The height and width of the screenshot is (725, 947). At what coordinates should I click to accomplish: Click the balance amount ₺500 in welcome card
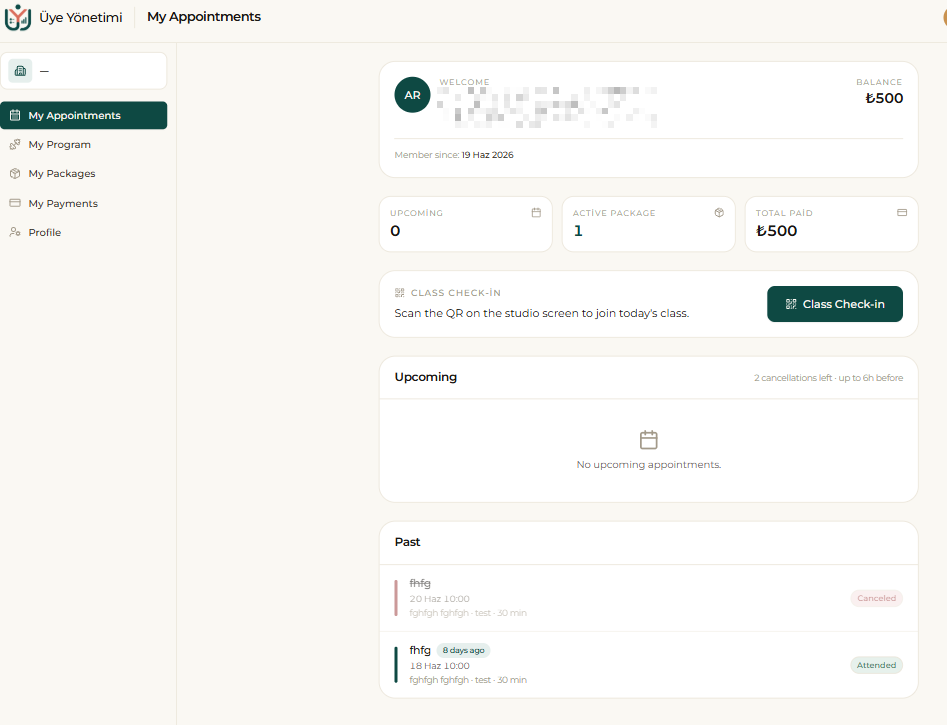coord(884,98)
